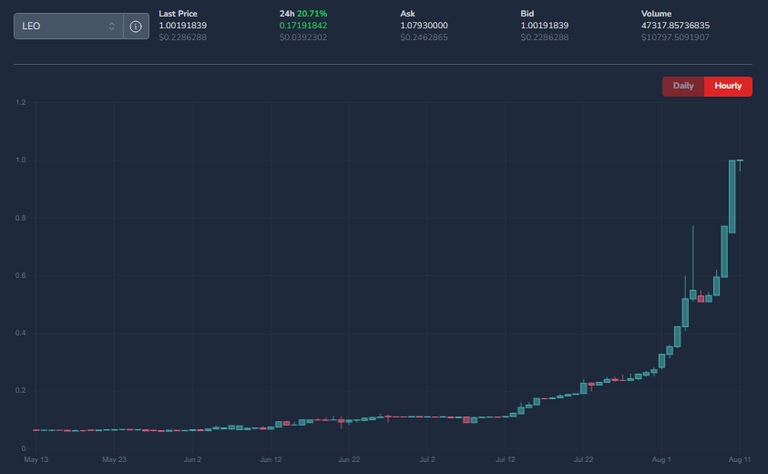The image size is (768, 474).
Task: Click the Volume figure 47317.85736835
Action: click(x=675, y=25)
